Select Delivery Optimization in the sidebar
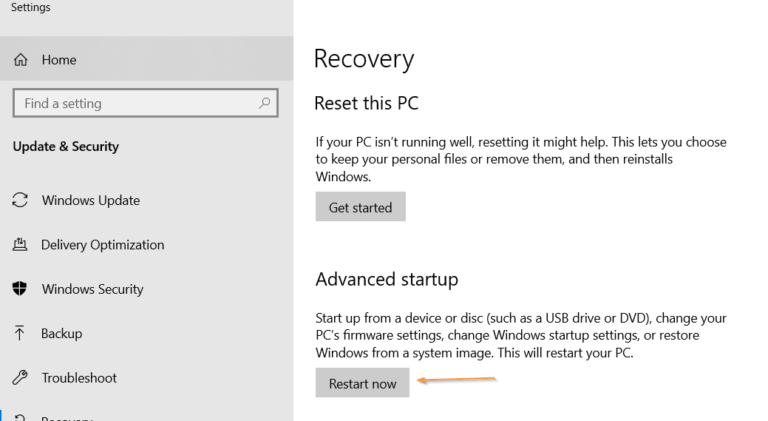 103,245
